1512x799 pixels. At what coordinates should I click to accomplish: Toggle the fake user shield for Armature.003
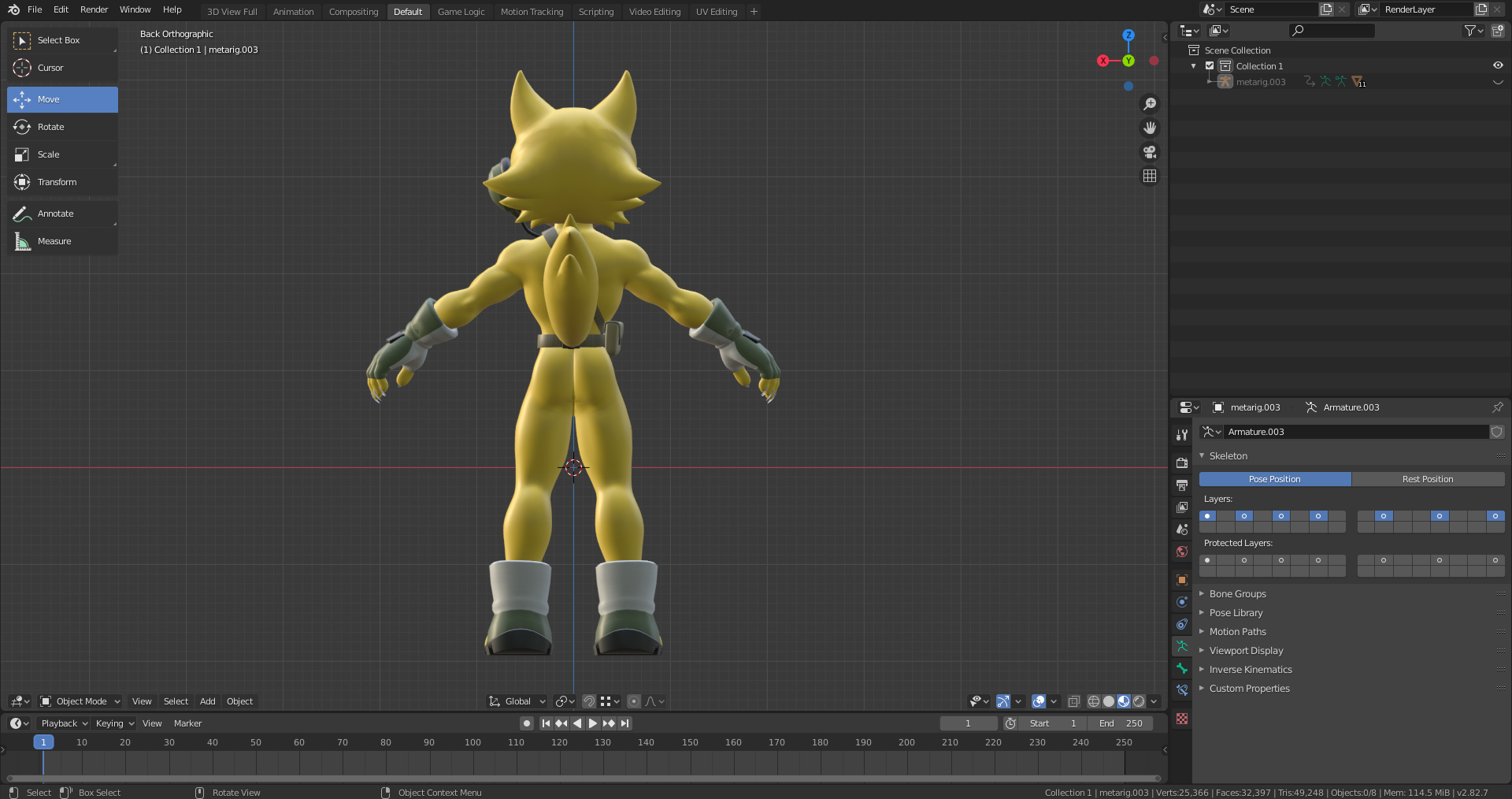click(x=1497, y=432)
